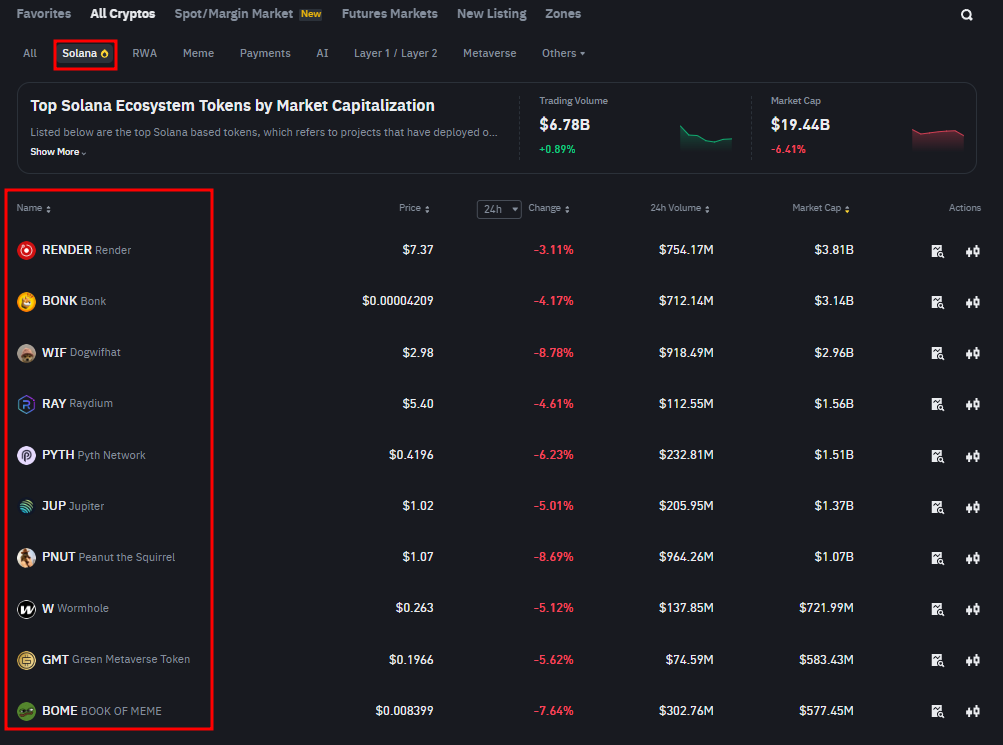
Task: Filter by Layer 1 / Layer 2 category
Action: click(x=395, y=53)
